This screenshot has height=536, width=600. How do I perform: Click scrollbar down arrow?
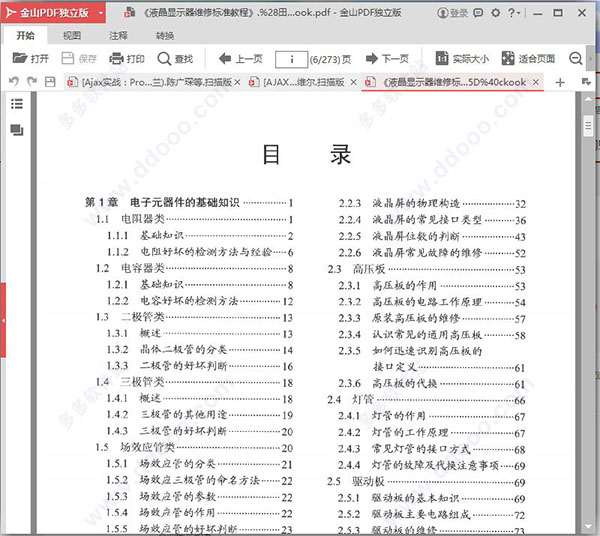[x=588, y=527]
